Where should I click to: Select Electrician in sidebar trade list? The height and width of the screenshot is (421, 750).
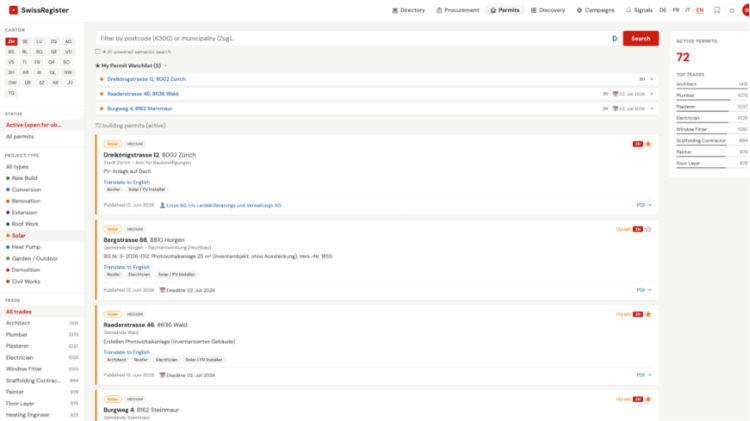(x=42, y=357)
